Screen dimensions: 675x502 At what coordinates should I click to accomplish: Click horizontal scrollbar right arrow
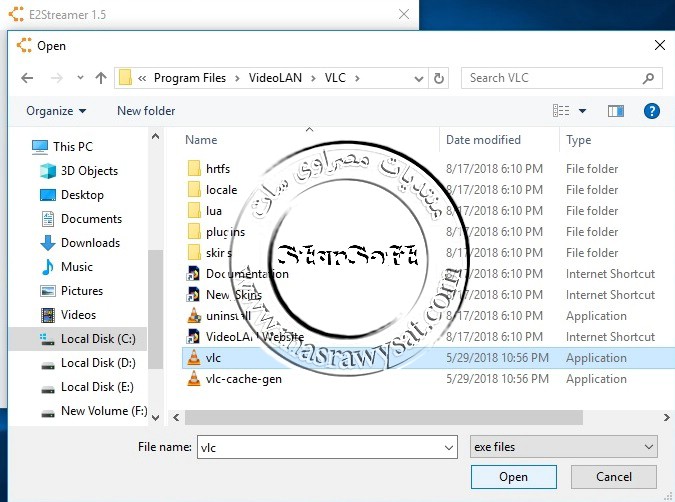pos(666,418)
